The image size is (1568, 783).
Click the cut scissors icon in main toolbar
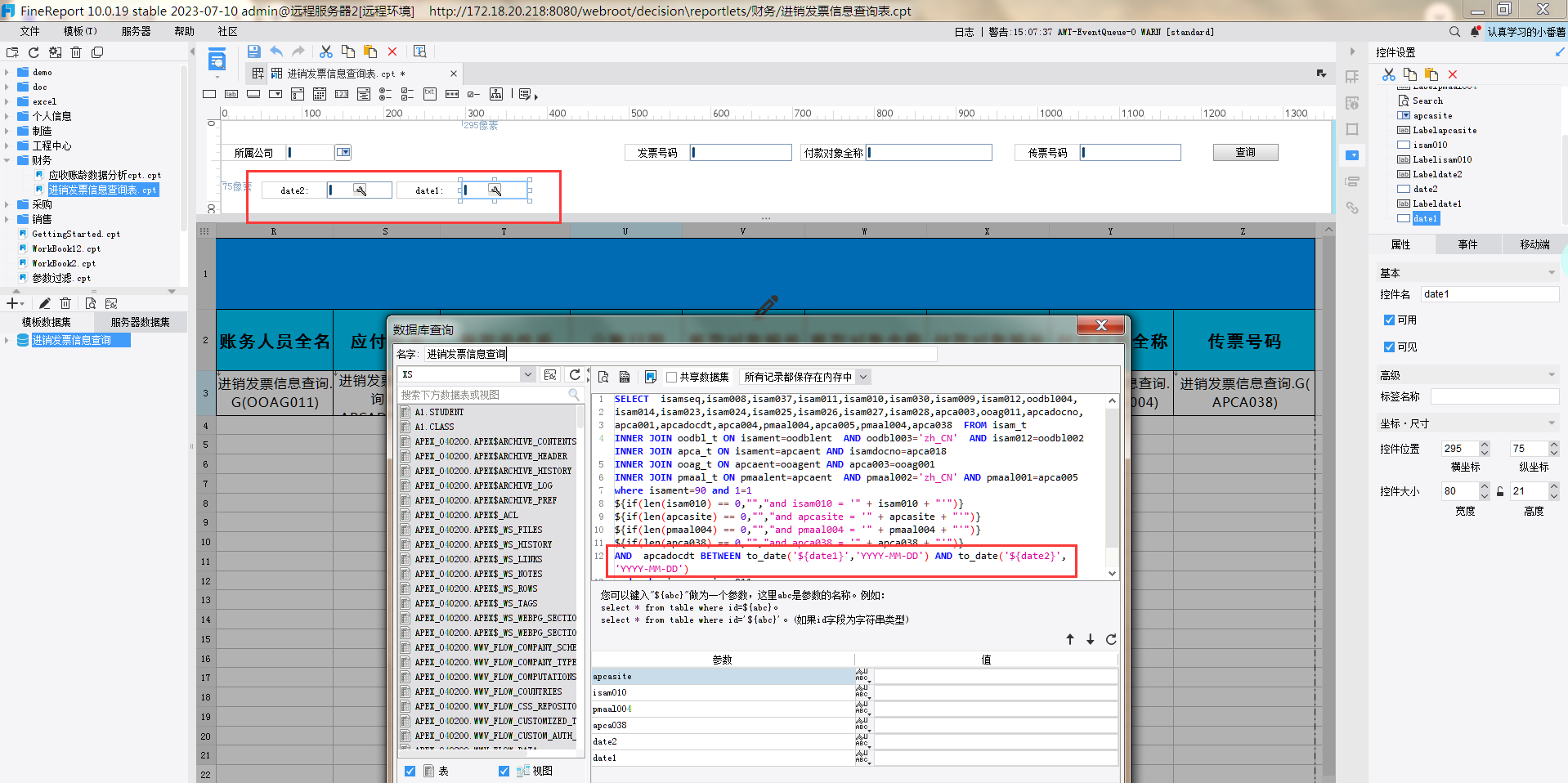click(325, 51)
